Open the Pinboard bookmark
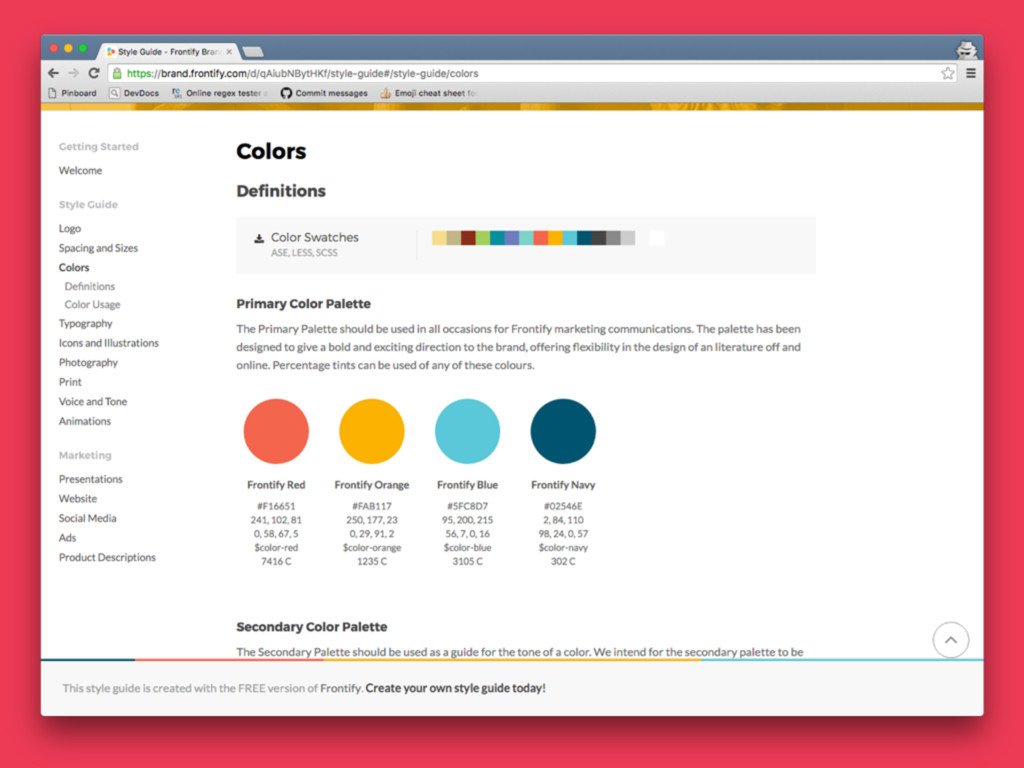1024x768 pixels. [x=72, y=93]
